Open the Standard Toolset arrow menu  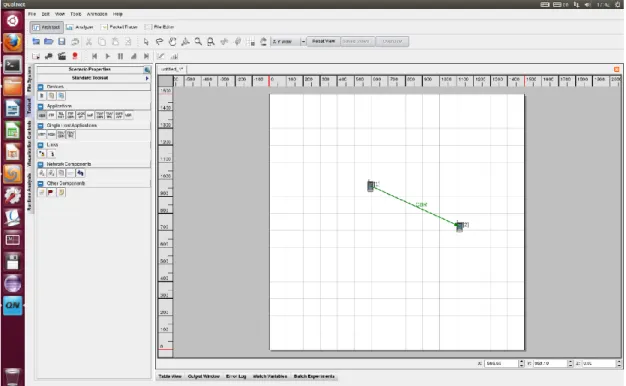coord(147,78)
